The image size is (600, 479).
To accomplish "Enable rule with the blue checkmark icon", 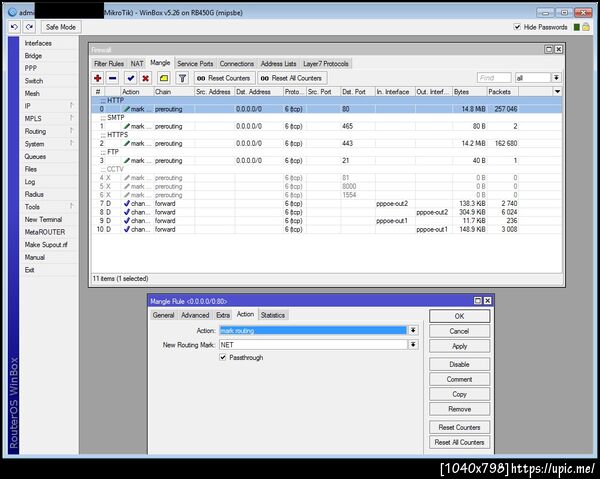I will click(x=130, y=78).
